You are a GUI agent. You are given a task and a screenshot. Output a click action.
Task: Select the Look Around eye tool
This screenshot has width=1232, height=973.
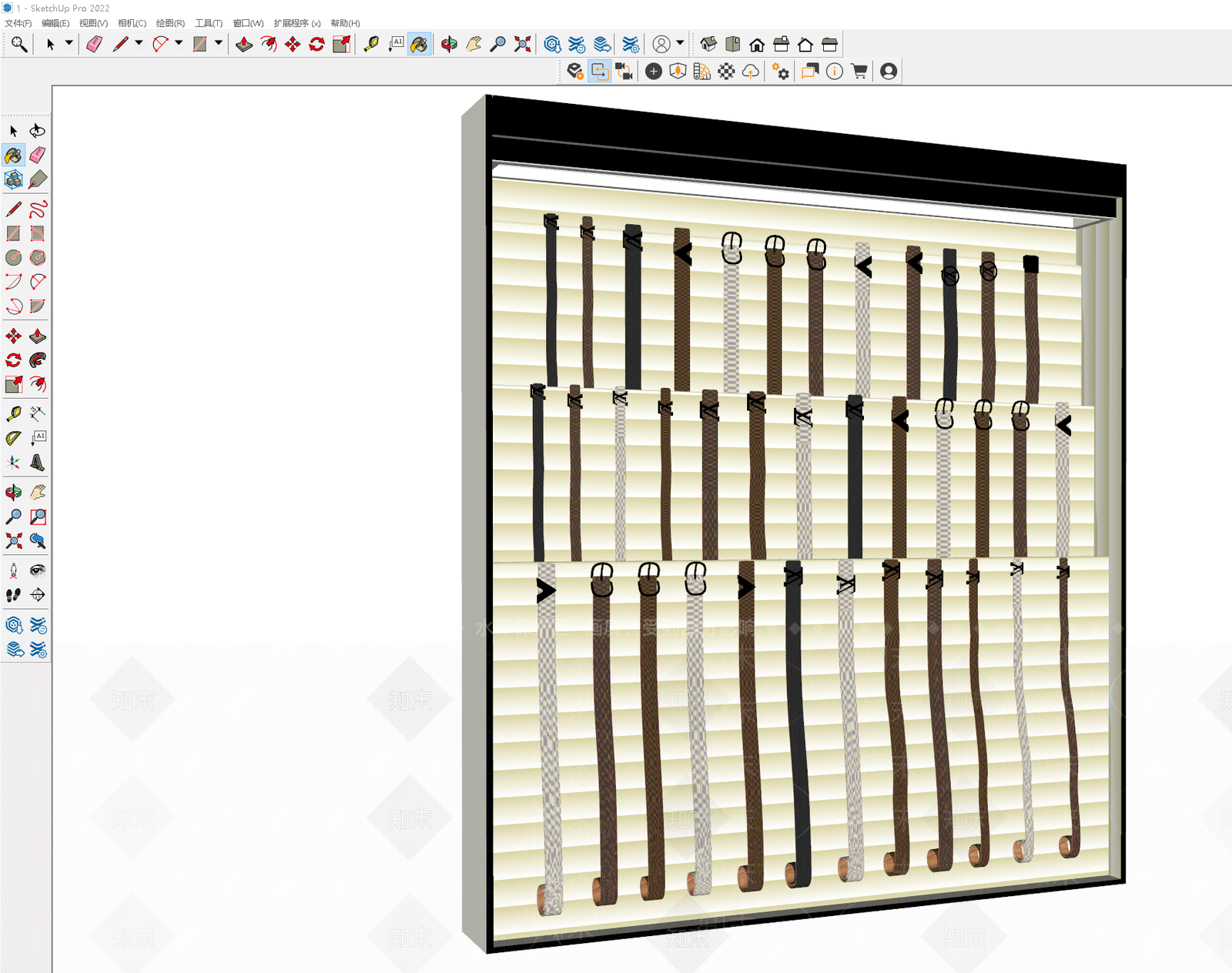coord(38,570)
